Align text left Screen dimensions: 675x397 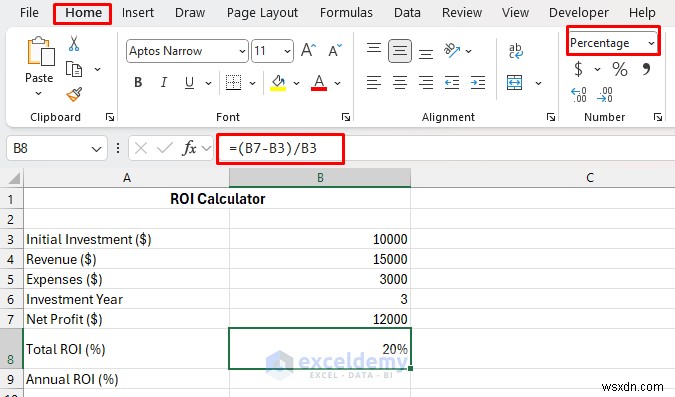[x=374, y=82]
